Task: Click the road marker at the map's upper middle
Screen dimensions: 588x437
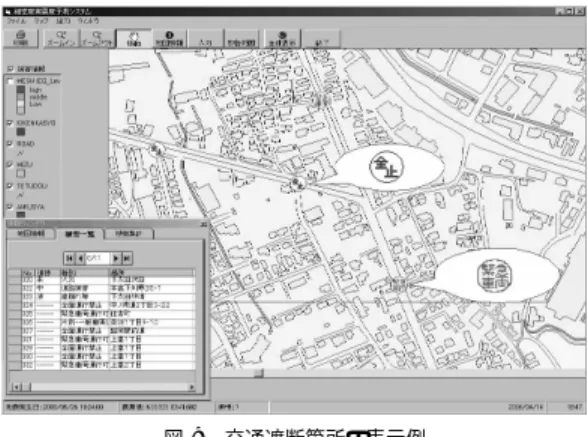Action: (x=324, y=101)
